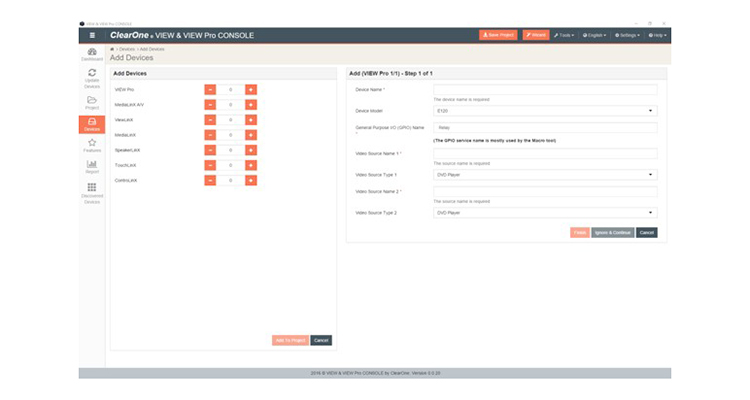Open Add Devices breadcrumb link
The image size is (750, 400).
(x=152, y=49)
